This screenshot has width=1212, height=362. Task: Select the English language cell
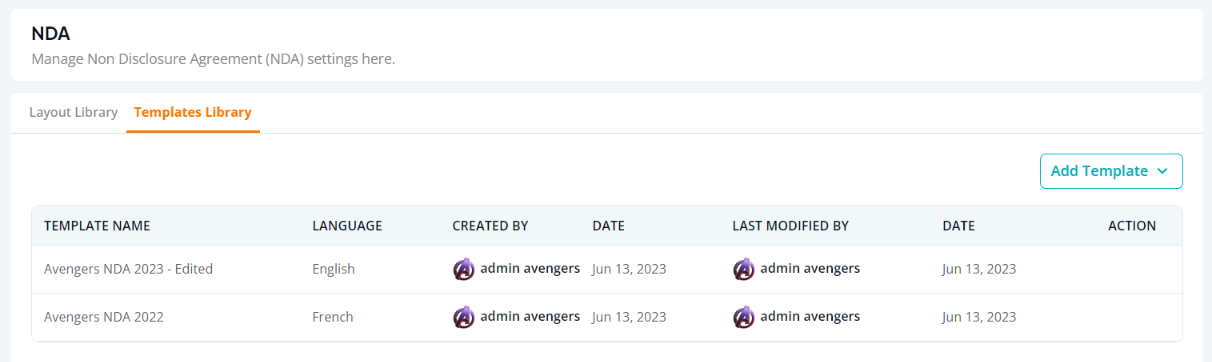[x=333, y=269]
